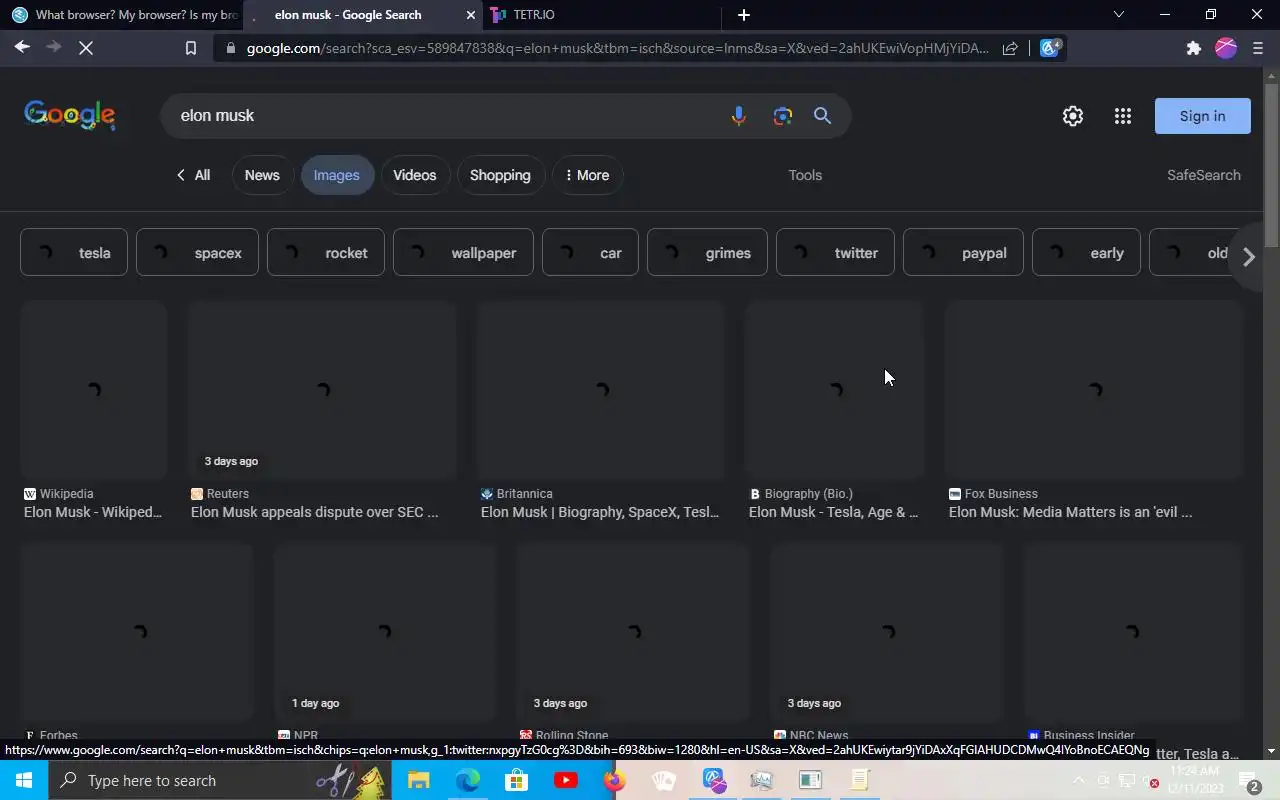
Task: Submit search with the magnifier icon
Action: (822, 116)
